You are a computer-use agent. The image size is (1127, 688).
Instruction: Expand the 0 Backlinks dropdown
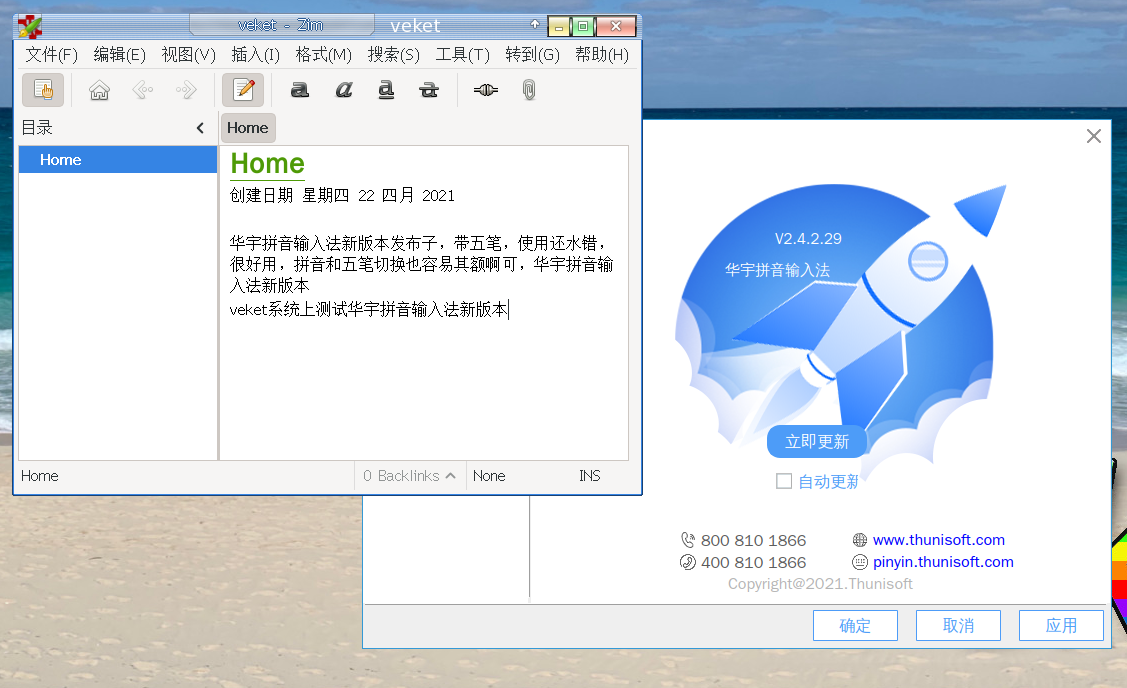(409, 476)
